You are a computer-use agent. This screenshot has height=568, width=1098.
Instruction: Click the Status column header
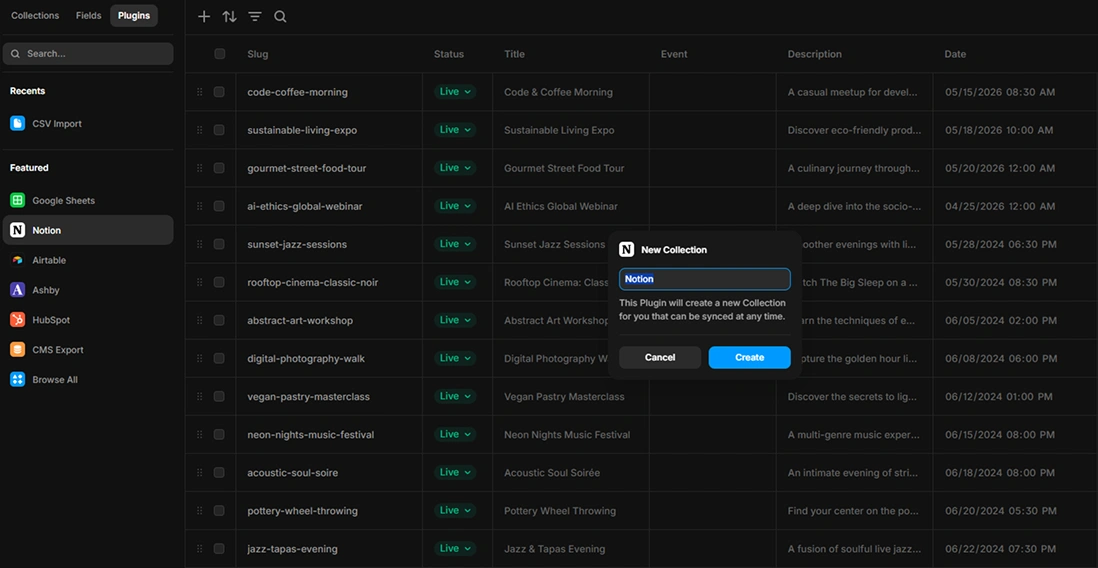point(449,54)
